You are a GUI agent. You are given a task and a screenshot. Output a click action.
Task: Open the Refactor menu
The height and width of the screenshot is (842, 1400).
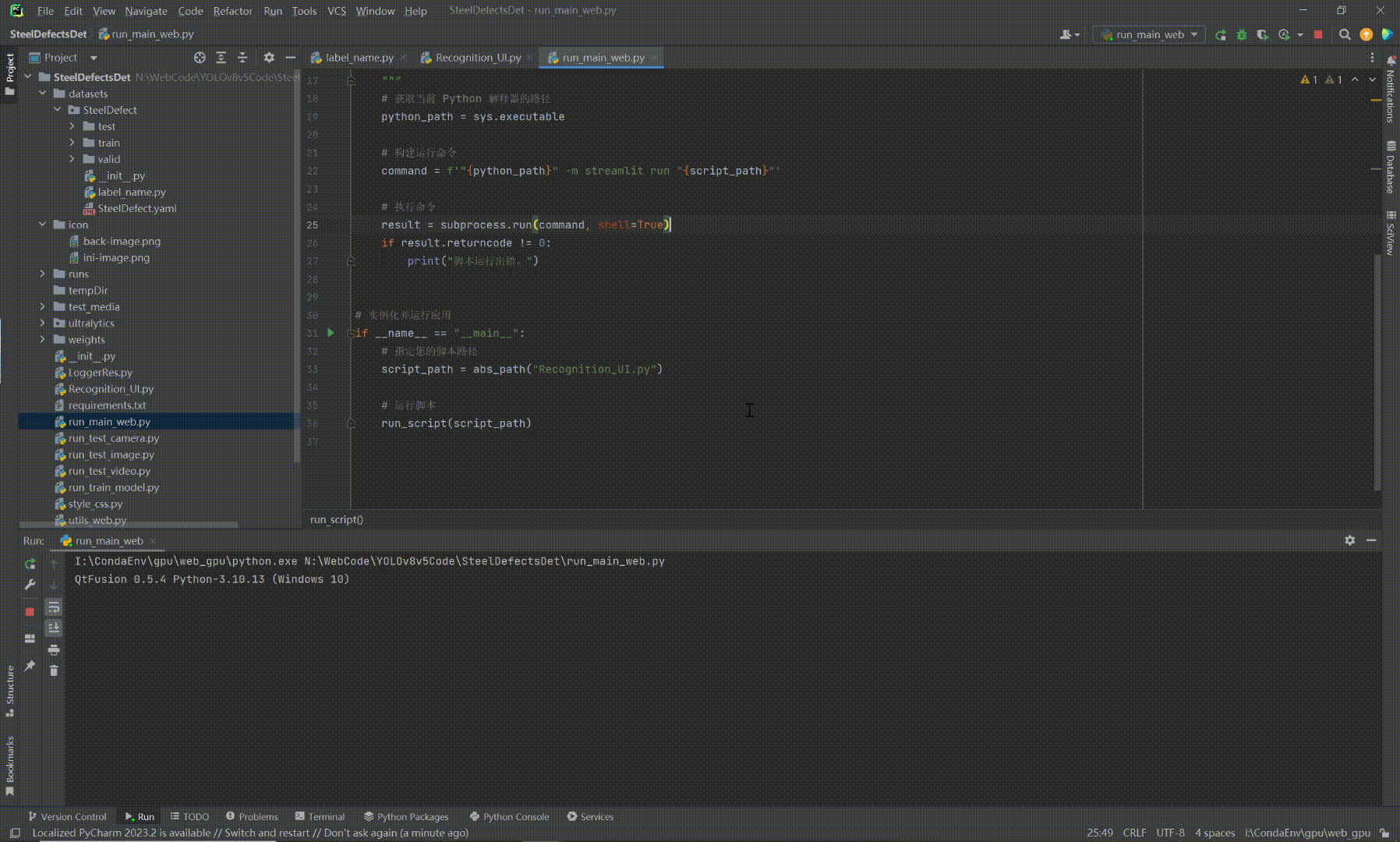pos(232,11)
